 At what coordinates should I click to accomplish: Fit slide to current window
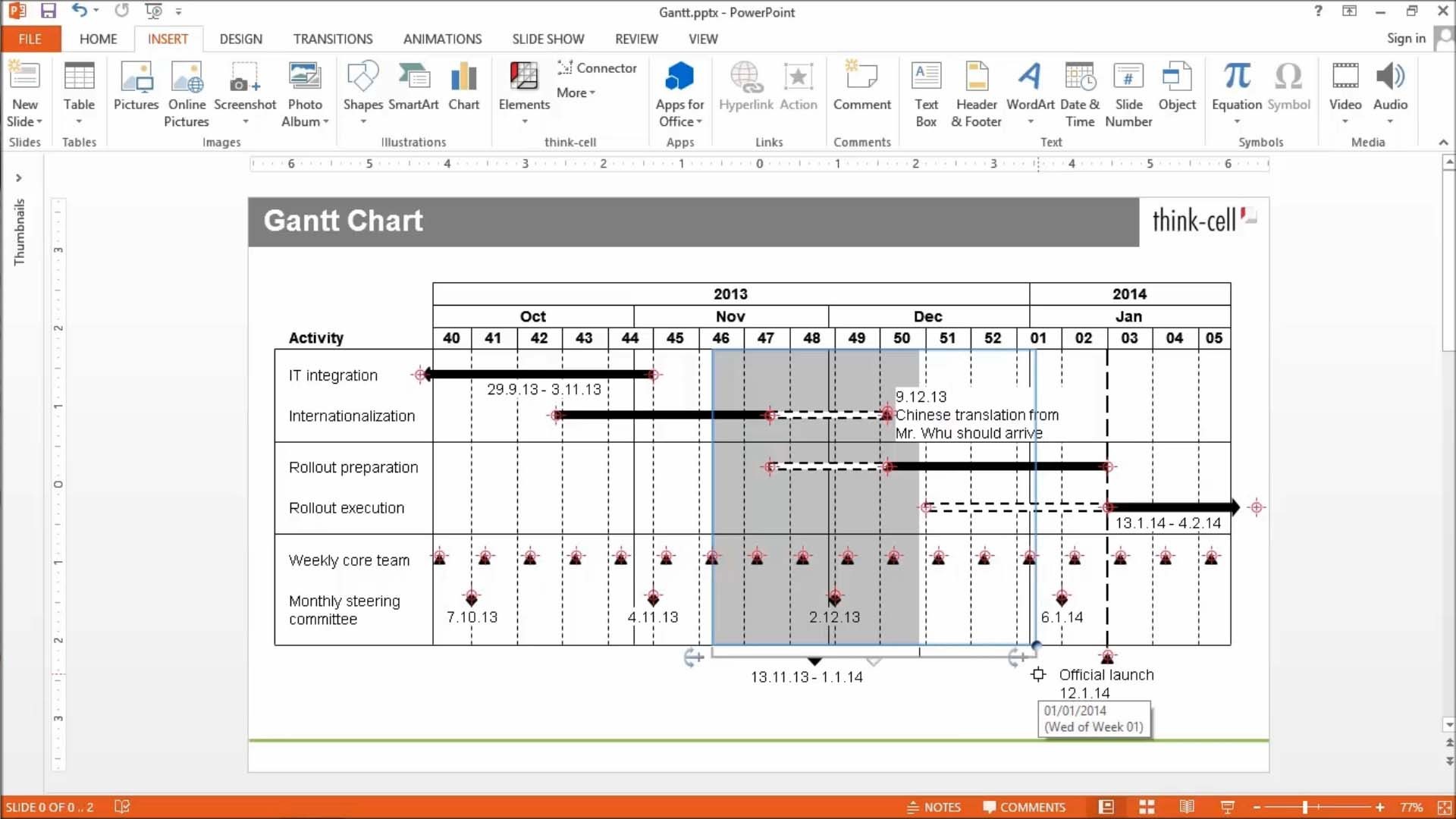pos(1444,807)
